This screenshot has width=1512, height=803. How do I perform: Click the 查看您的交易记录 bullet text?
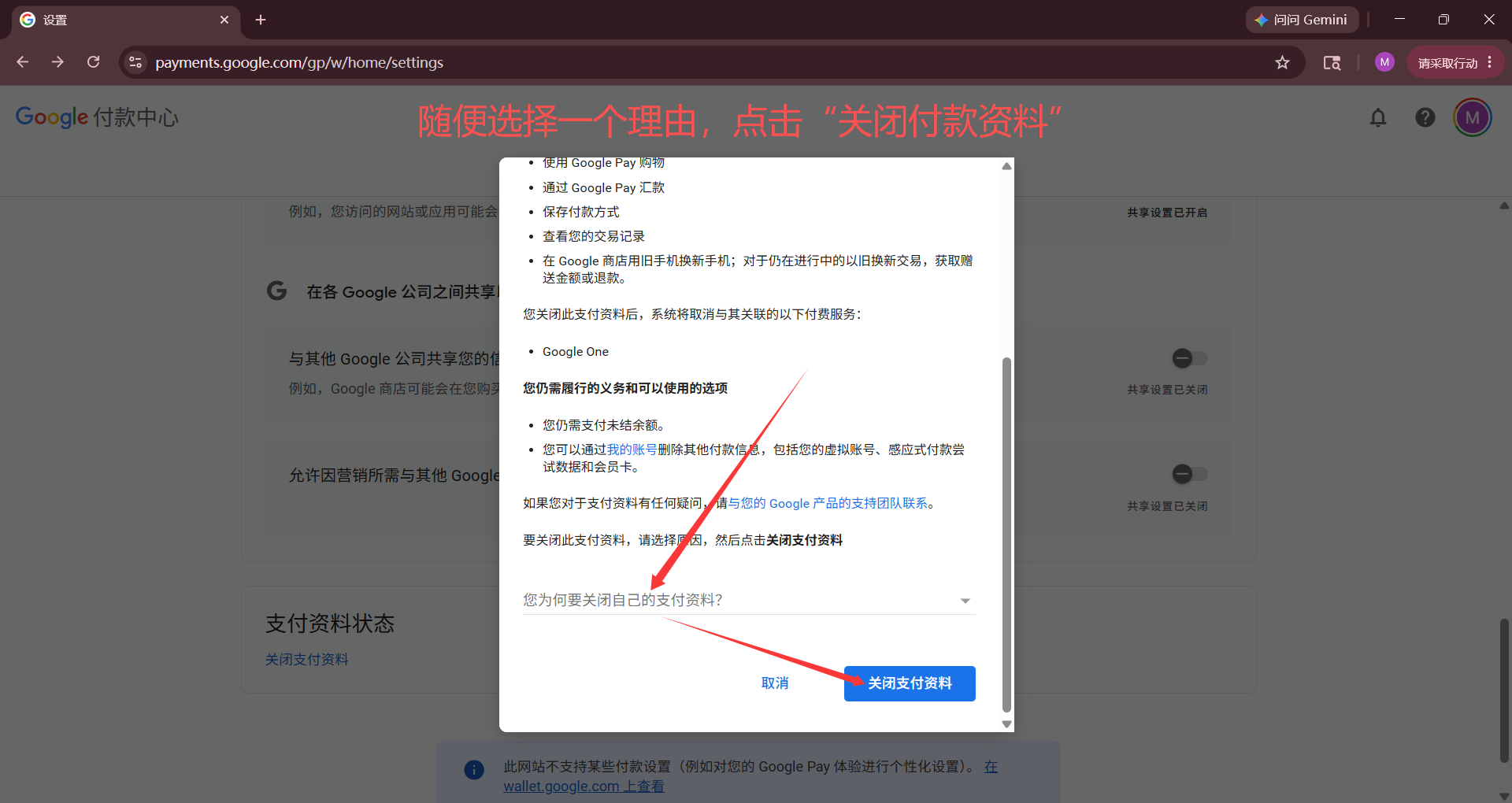click(x=594, y=236)
